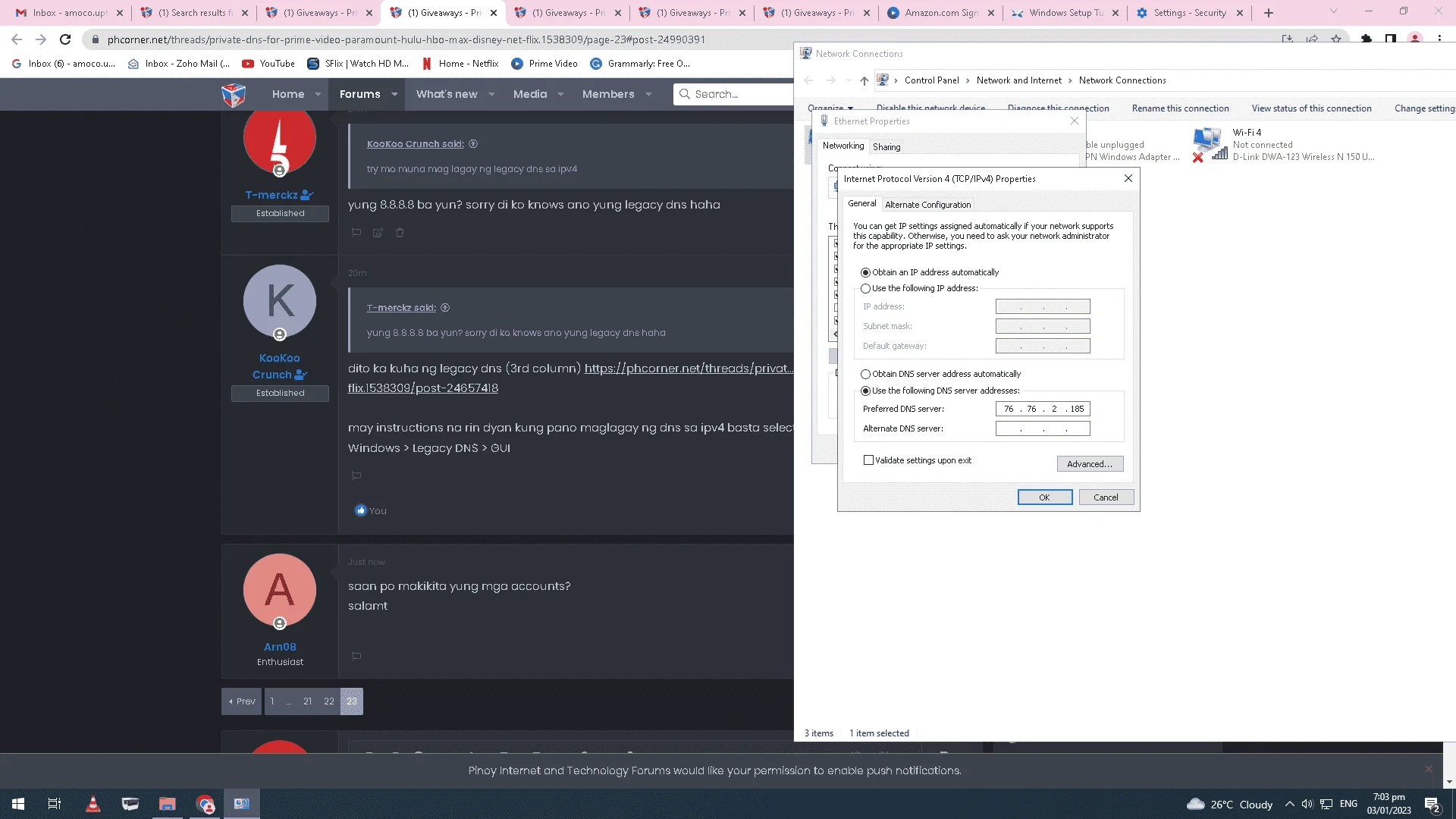
Task: Reload the page with the browser refresh icon
Action: [65, 39]
